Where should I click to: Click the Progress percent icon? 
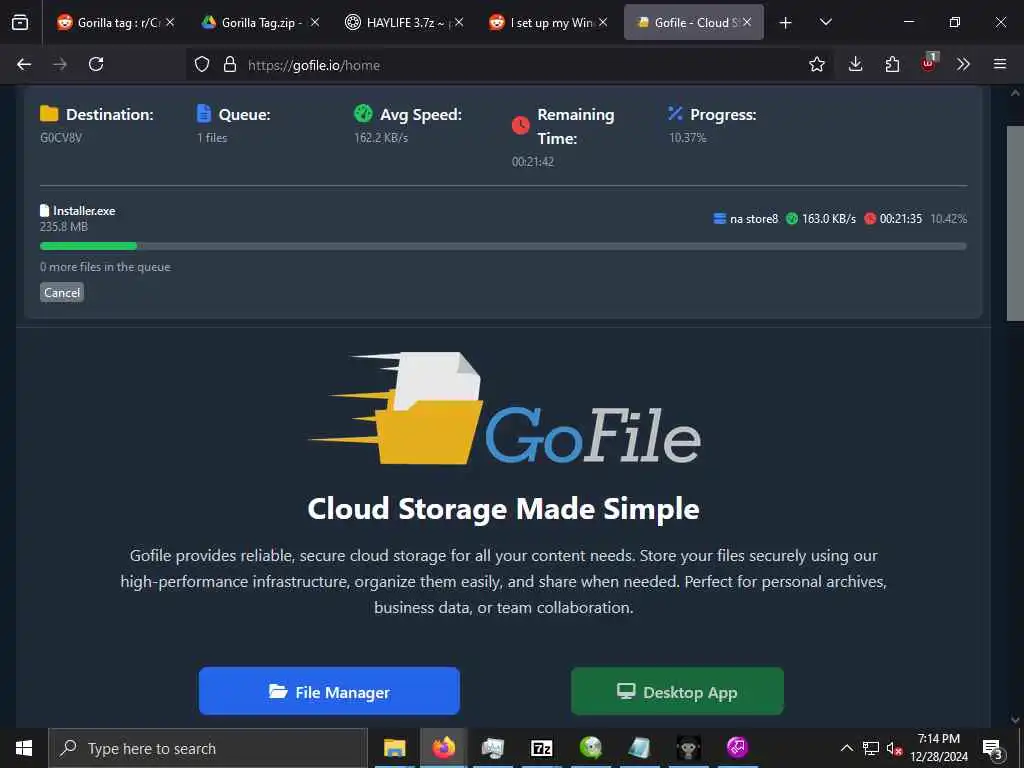pyautogui.click(x=675, y=114)
